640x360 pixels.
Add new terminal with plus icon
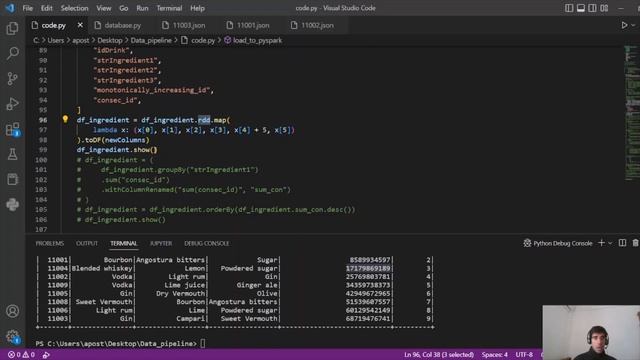601,243
